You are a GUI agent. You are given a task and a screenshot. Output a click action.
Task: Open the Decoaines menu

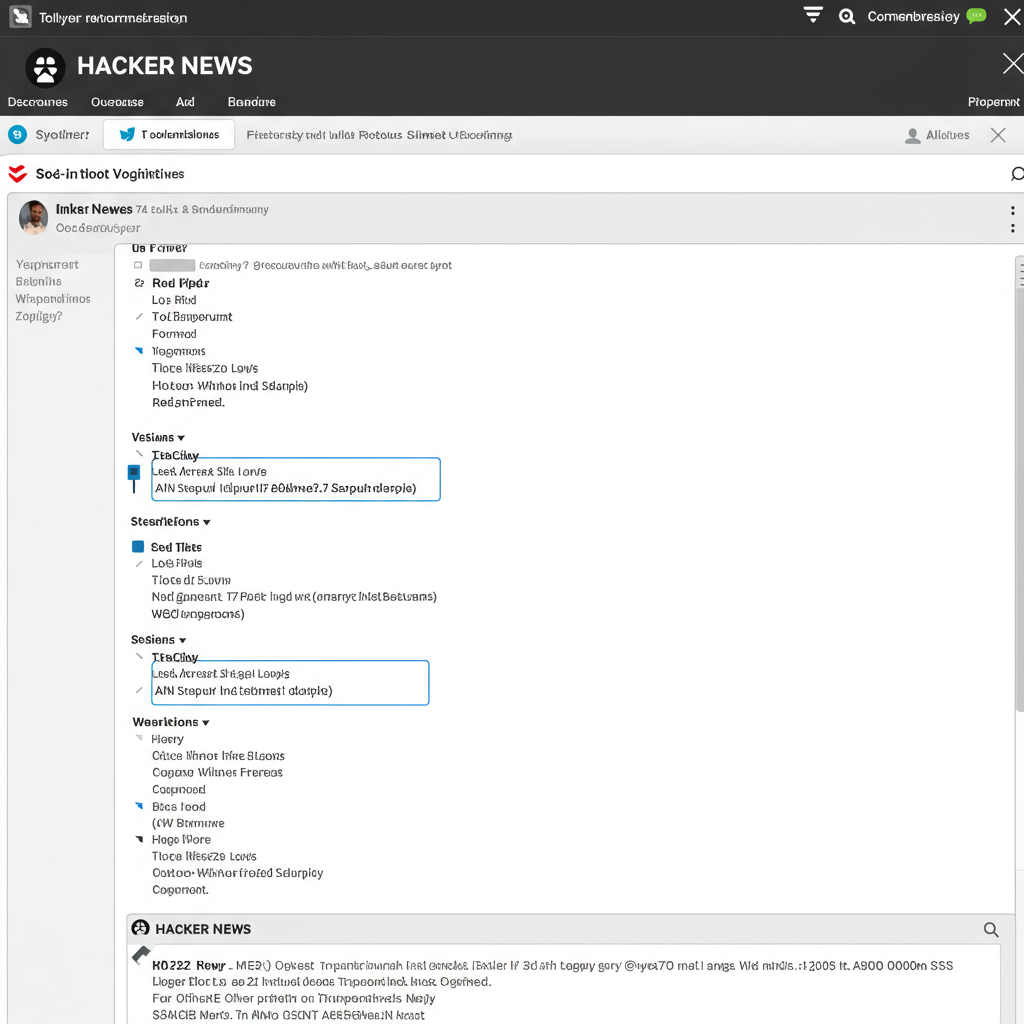pos(38,102)
